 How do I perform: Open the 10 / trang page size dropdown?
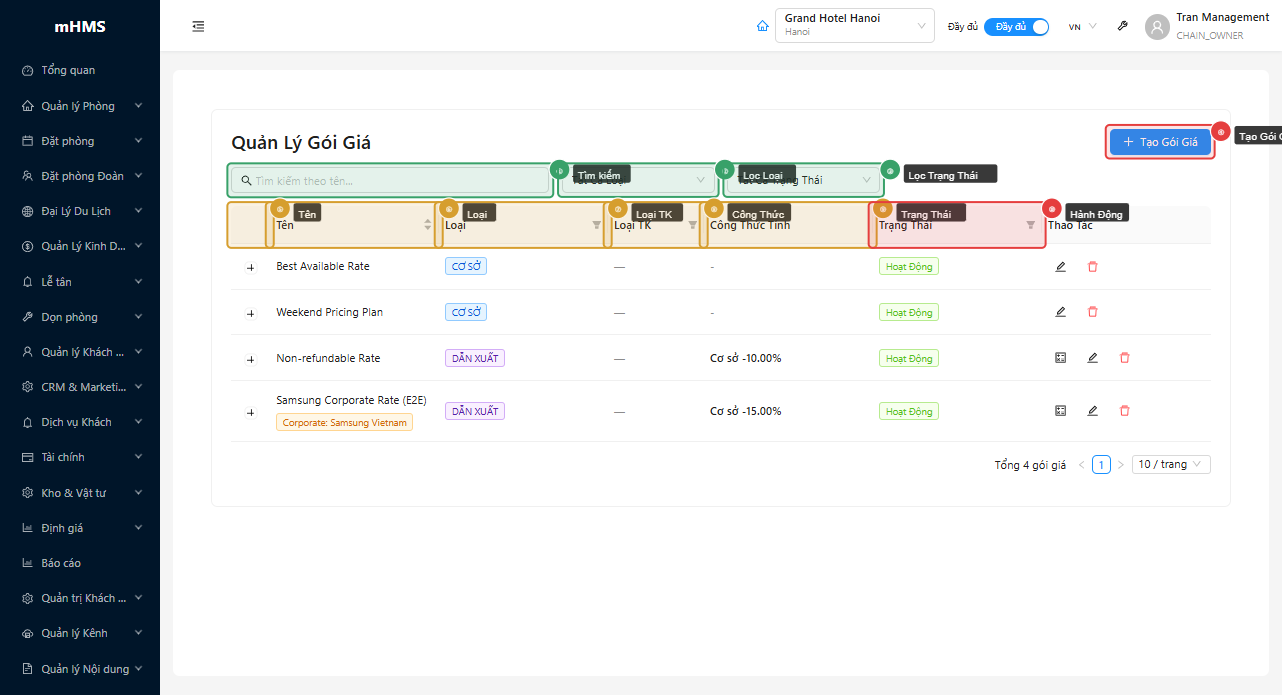click(1170, 465)
